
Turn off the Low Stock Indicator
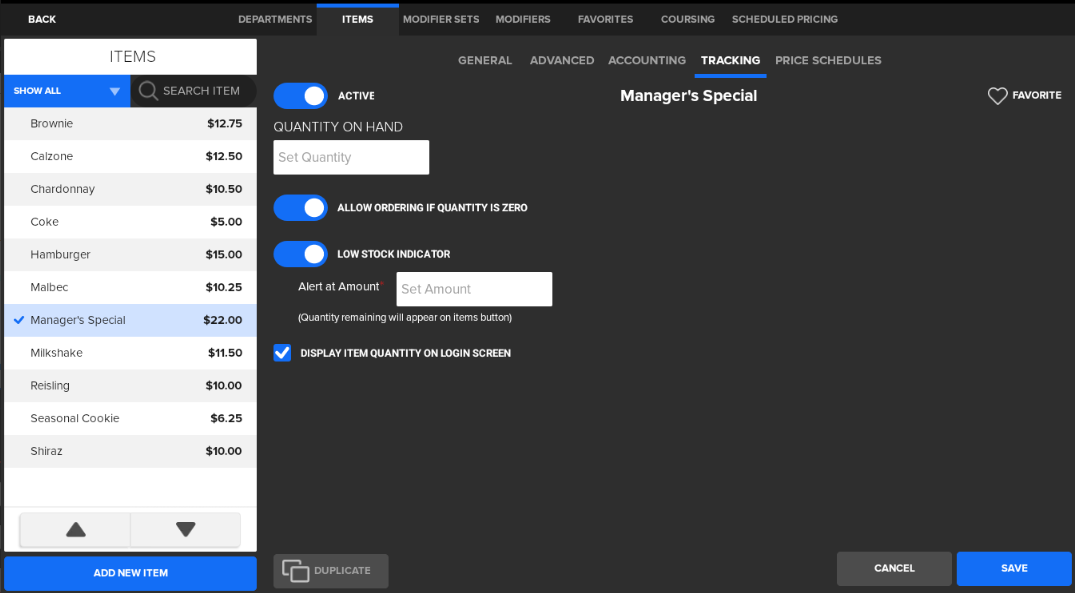(x=300, y=254)
